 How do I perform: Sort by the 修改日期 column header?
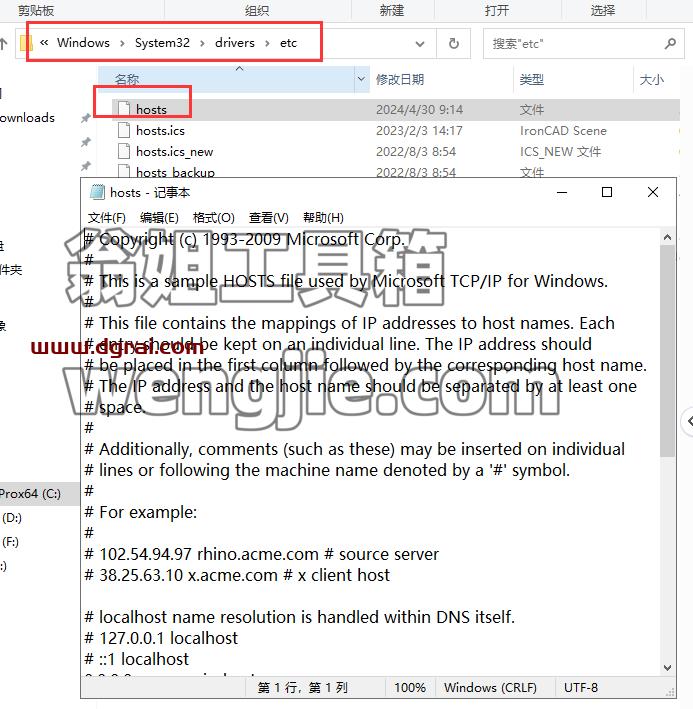[x=400, y=80]
